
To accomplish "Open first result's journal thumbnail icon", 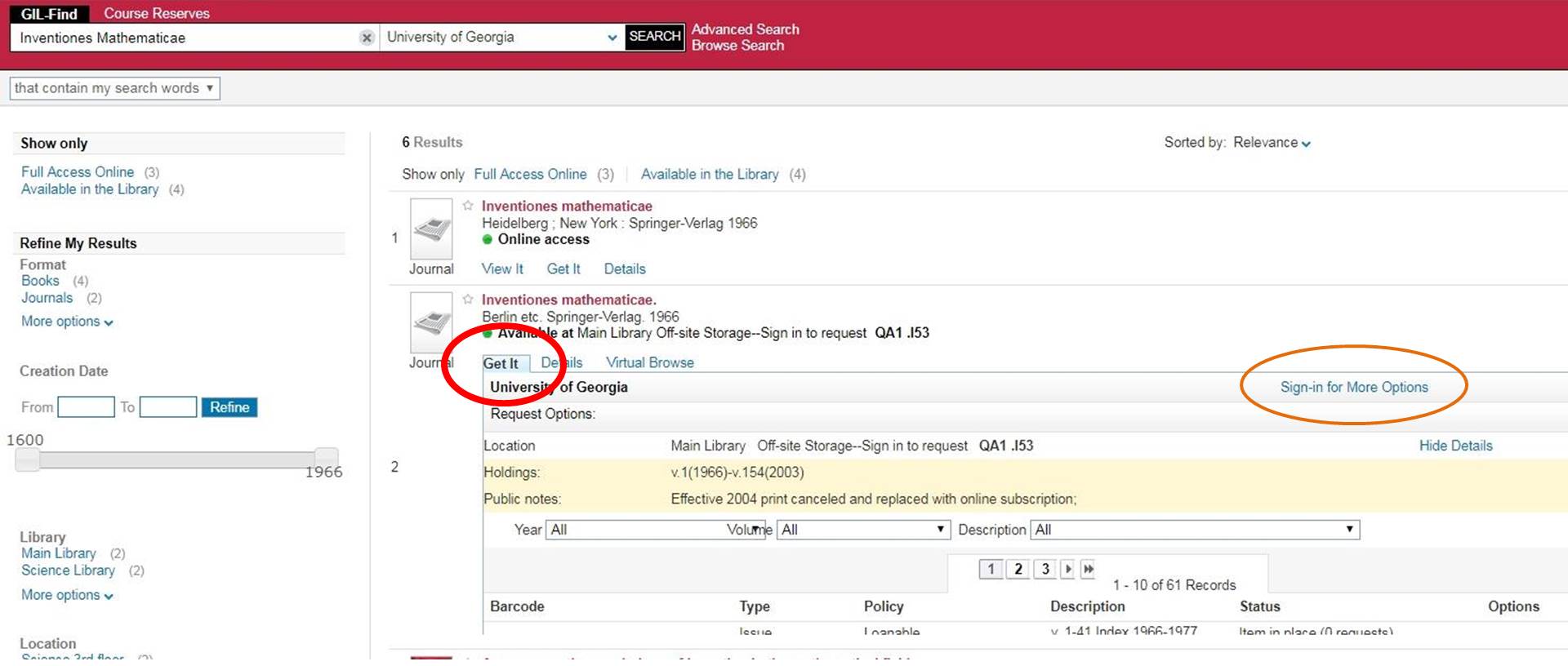I will click(x=430, y=229).
